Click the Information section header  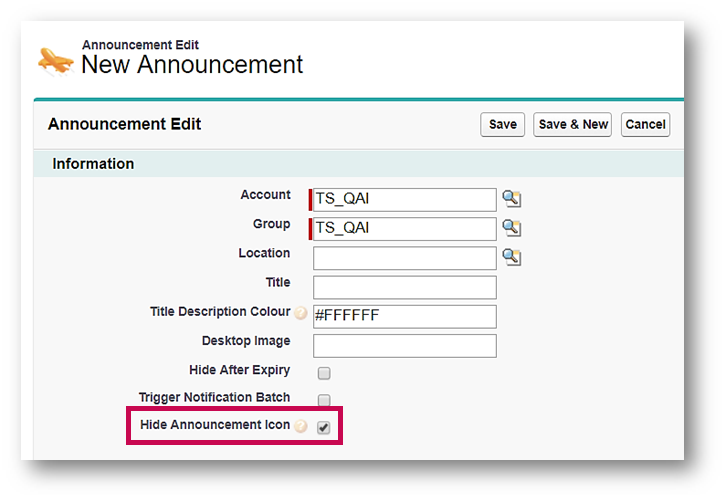tap(93, 164)
